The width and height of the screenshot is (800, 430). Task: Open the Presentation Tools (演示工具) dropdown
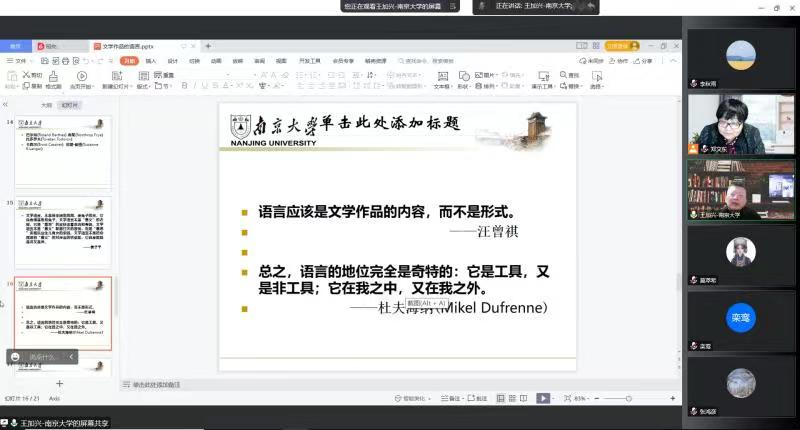[542, 87]
